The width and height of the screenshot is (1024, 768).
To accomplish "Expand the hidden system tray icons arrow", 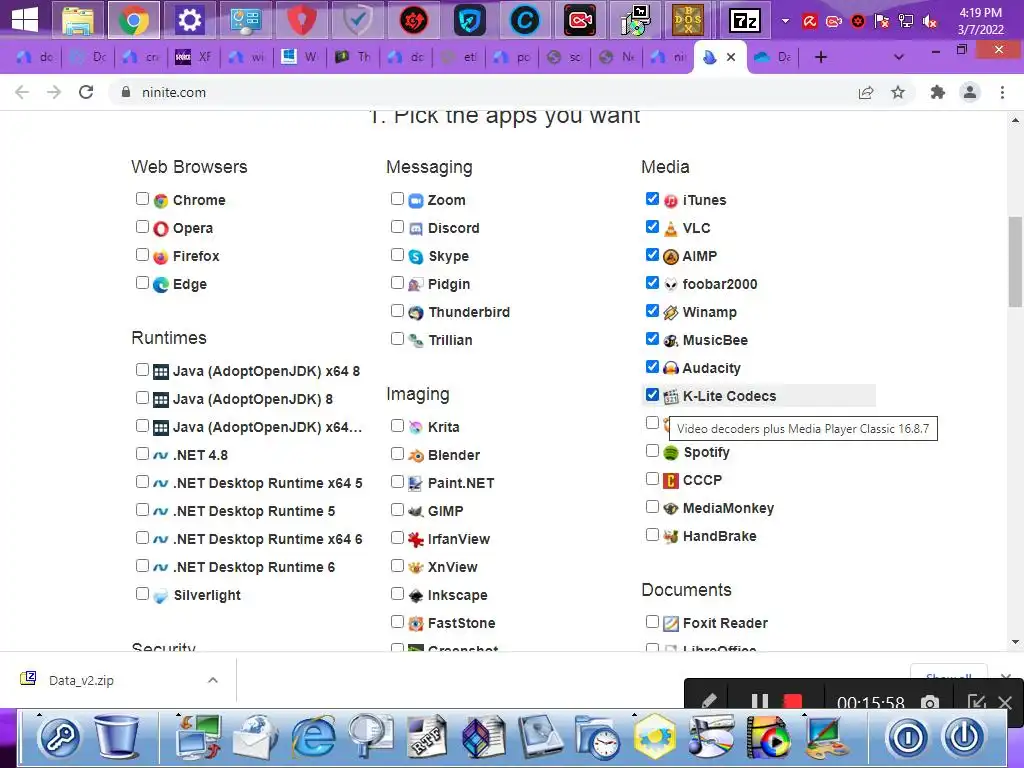I will pos(786,21).
